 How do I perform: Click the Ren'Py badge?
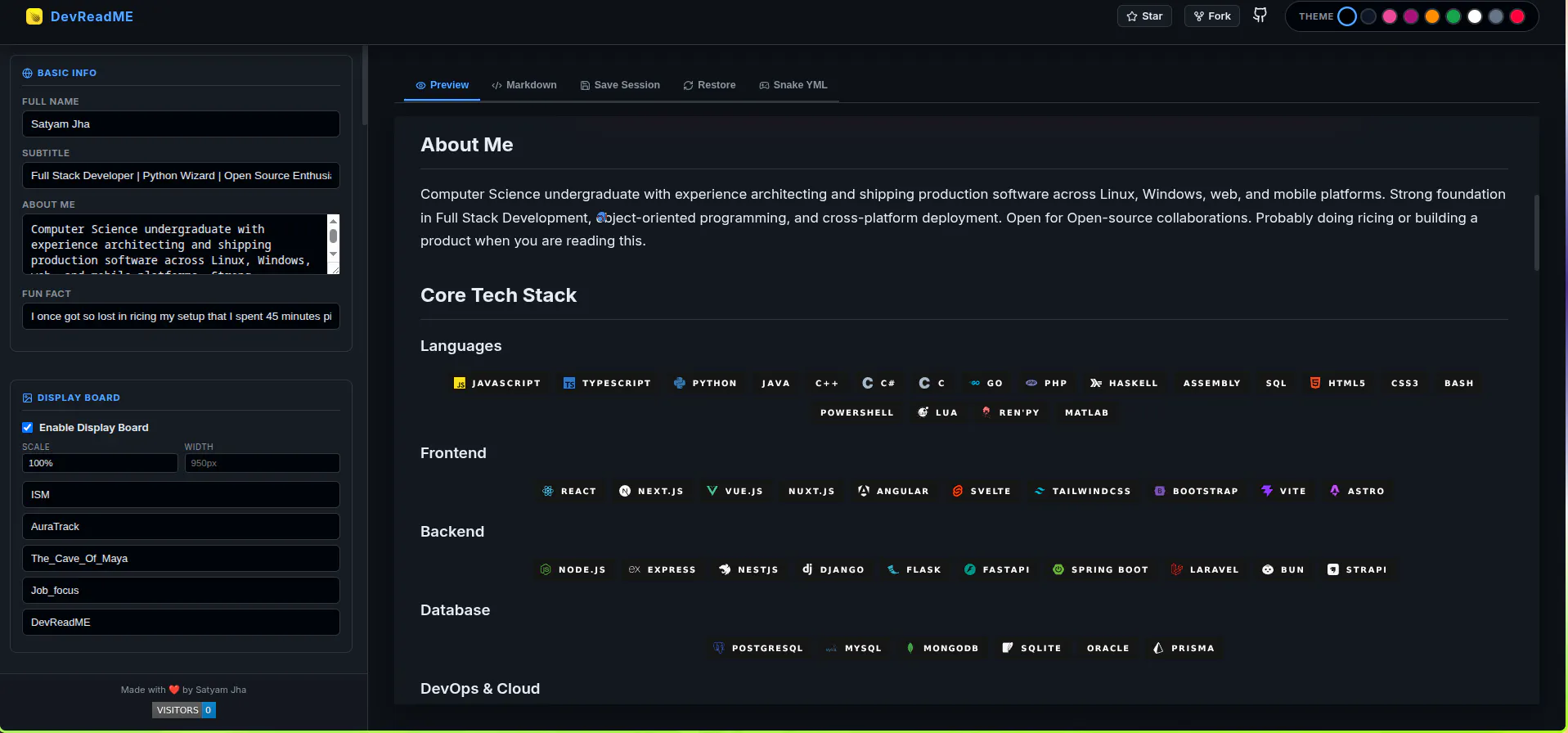tap(1011, 412)
